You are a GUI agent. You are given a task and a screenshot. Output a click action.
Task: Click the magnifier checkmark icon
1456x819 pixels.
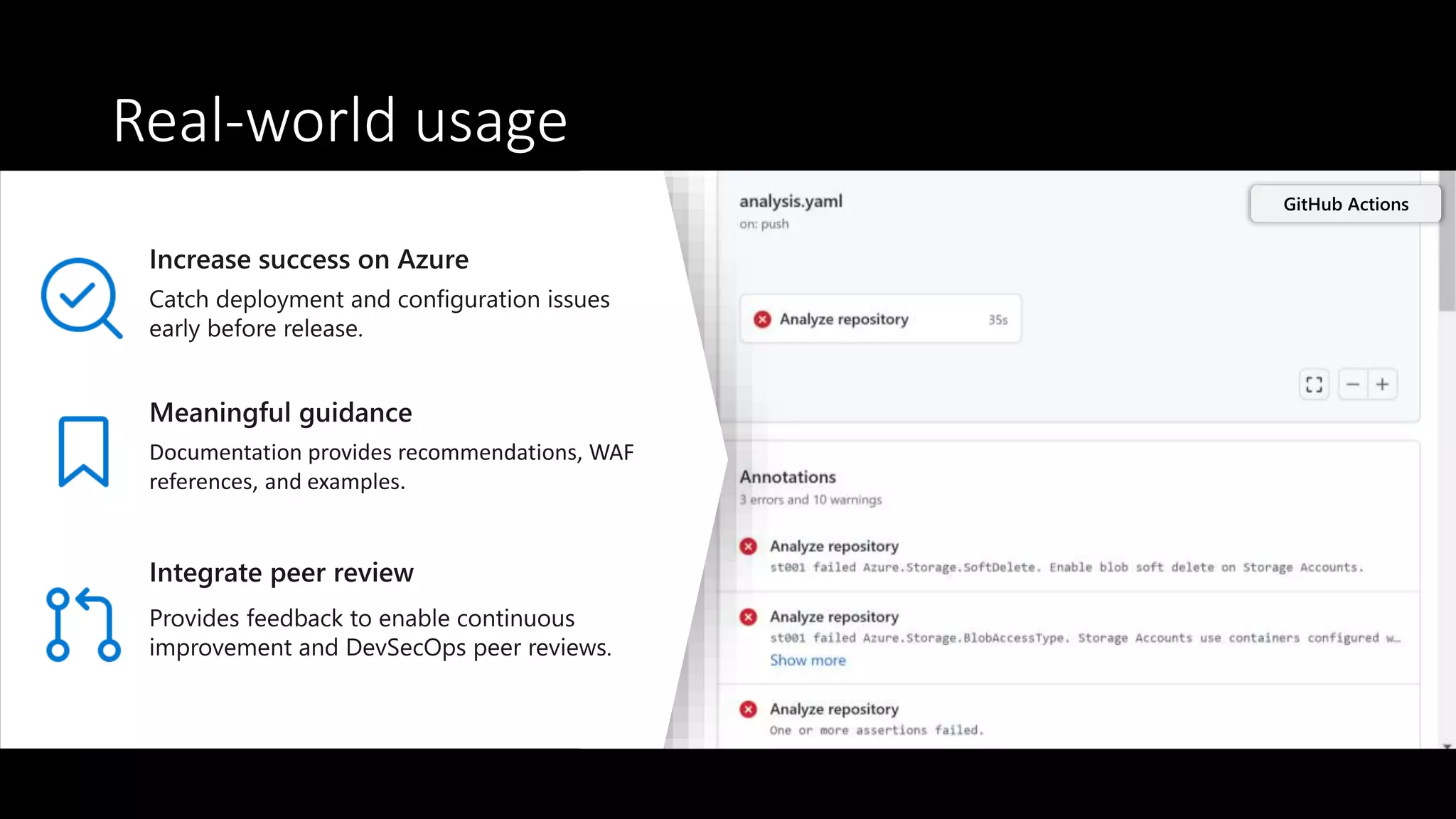[x=82, y=298]
